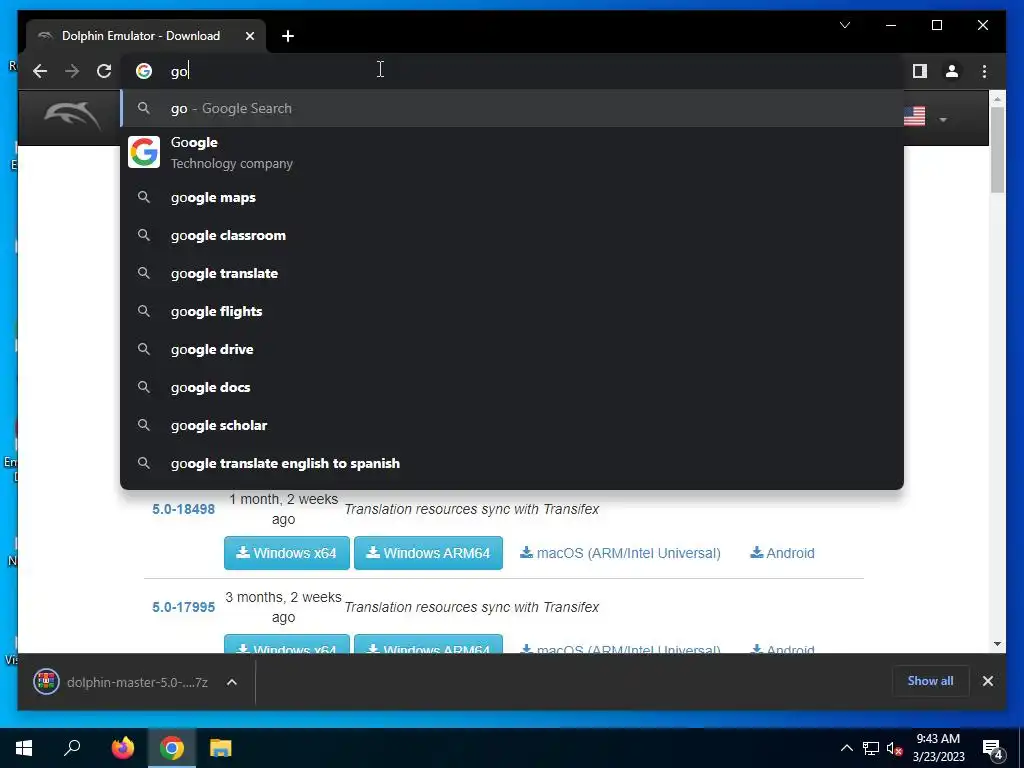The image size is (1024, 768).
Task: Open a new tab with the plus button
Action: tap(288, 36)
